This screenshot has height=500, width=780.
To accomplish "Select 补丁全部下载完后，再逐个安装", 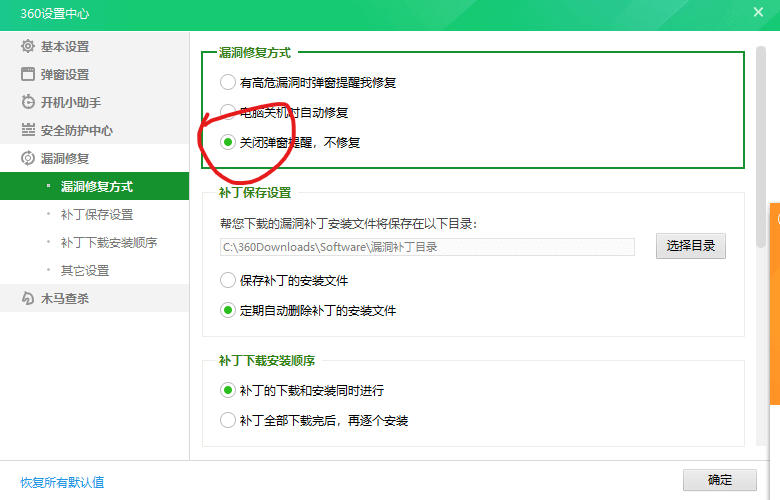I will pos(228,421).
